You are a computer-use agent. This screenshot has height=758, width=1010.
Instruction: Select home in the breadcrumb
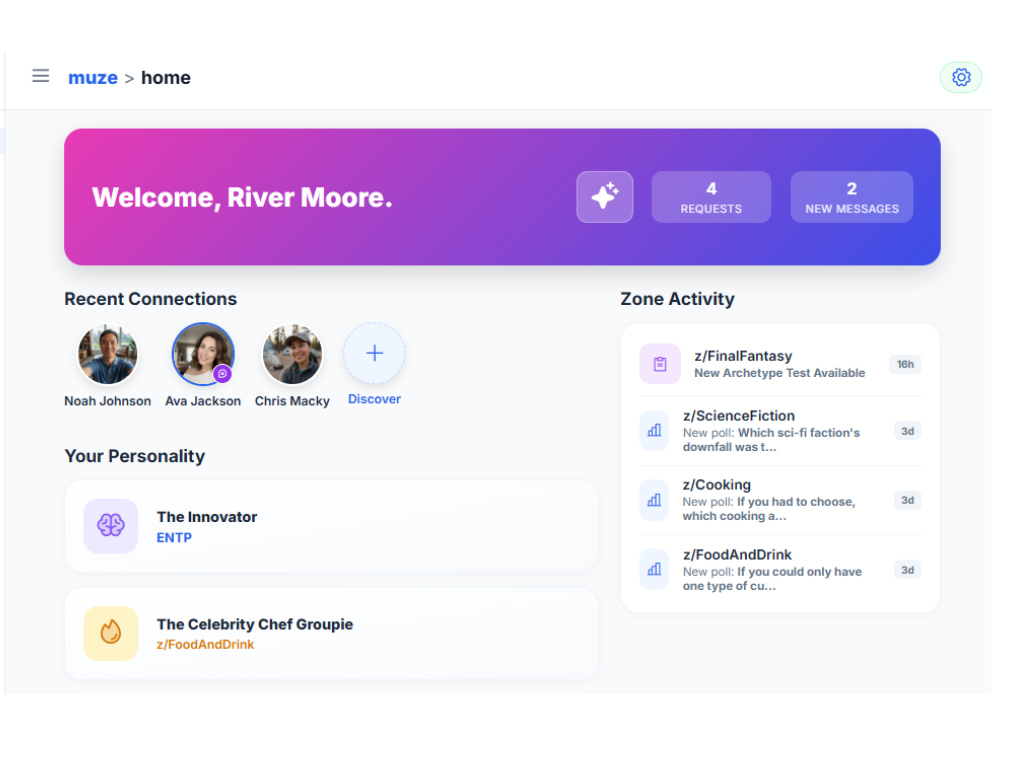point(166,77)
